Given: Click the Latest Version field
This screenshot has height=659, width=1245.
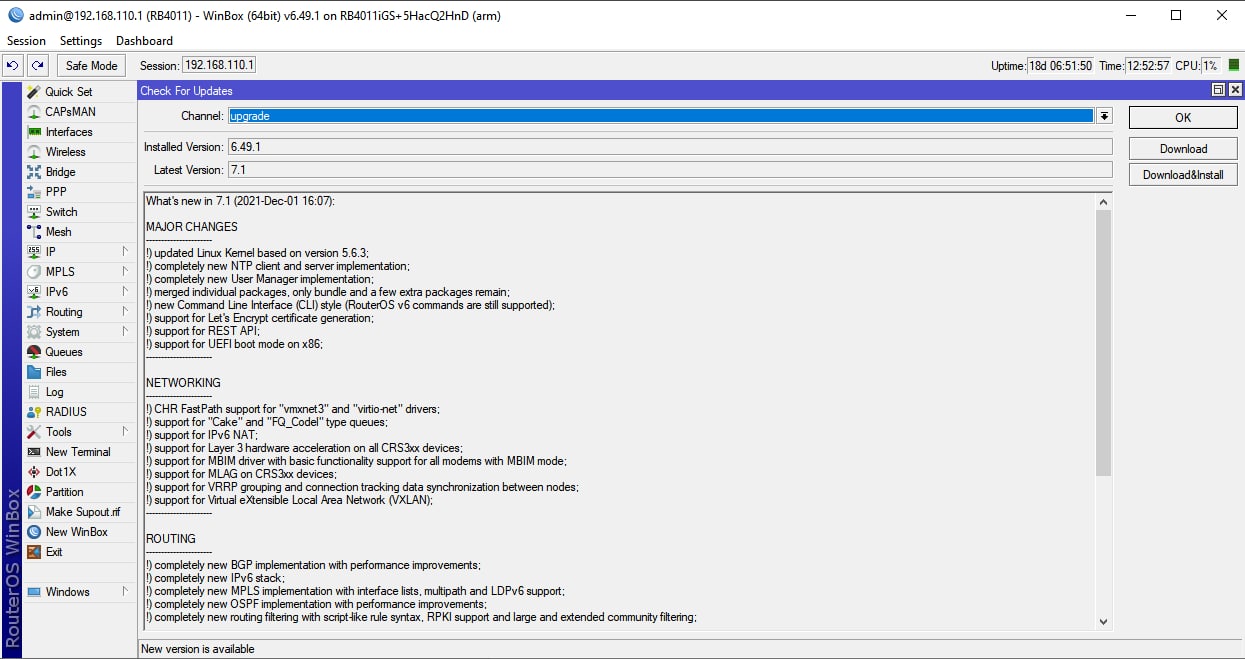Looking at the screenshot, I should coord(670,170).
